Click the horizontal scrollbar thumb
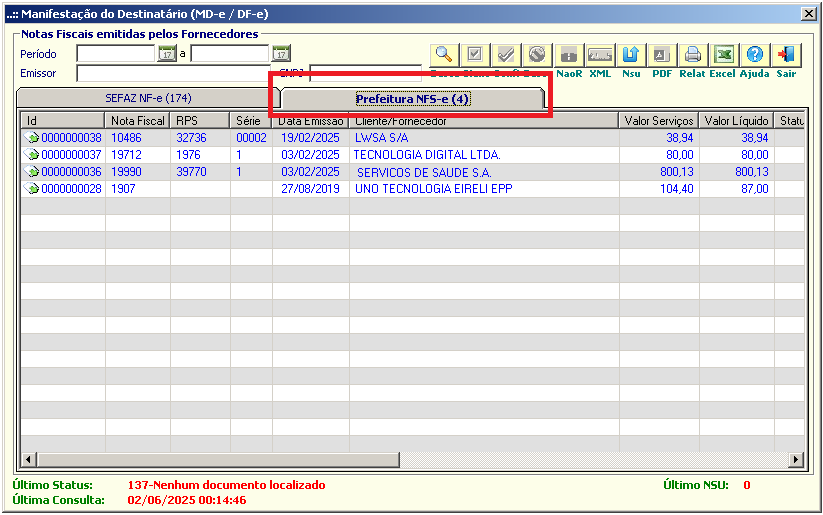 click(x=218, y=460)
